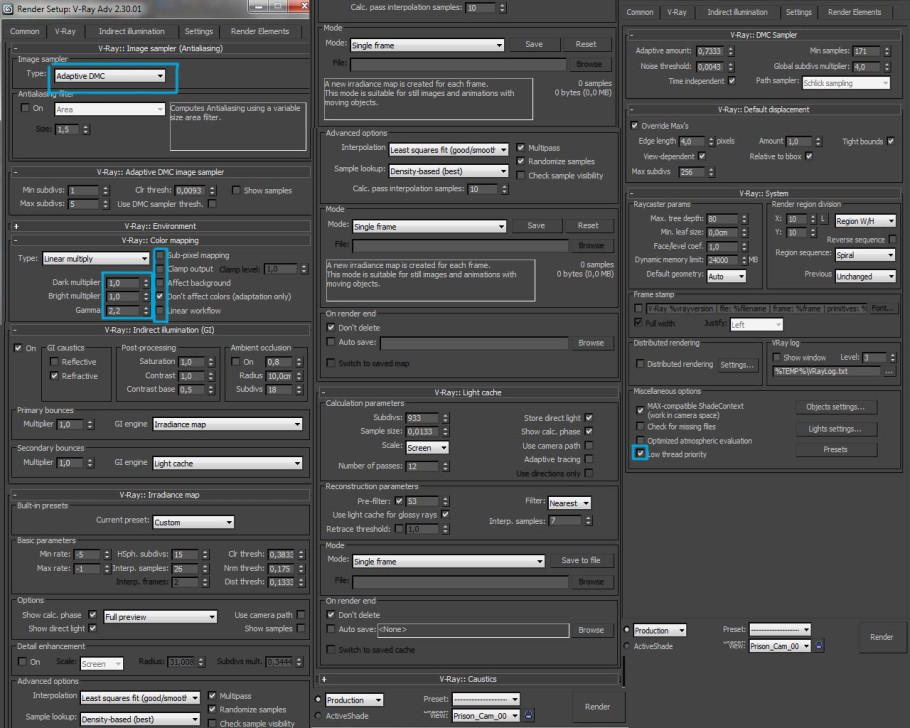This screenshot has height=728, width=910.
Task: Select the Settings tab above the DMC Sampler rollout
Action: coord(799,12)
